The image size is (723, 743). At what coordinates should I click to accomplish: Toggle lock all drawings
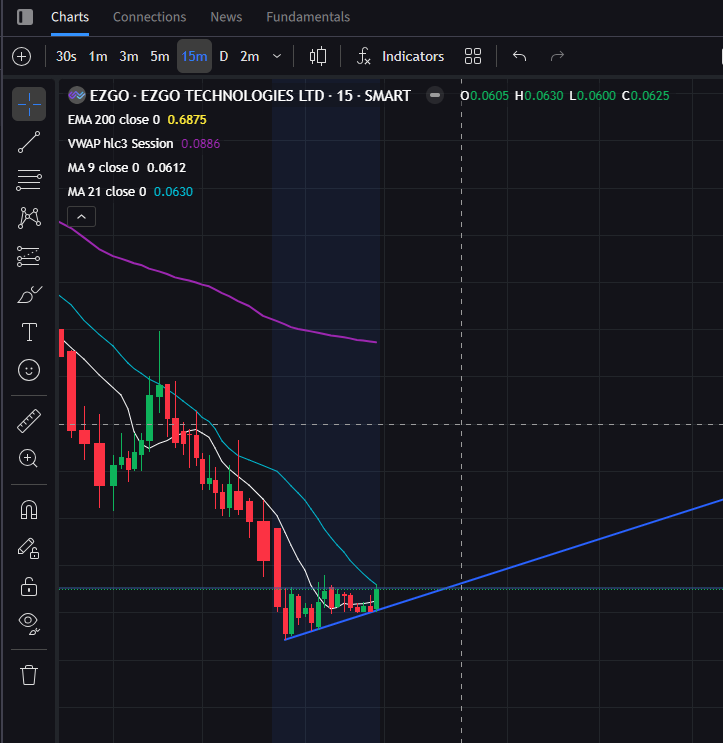pyautogui.click(x=29, y=586)
